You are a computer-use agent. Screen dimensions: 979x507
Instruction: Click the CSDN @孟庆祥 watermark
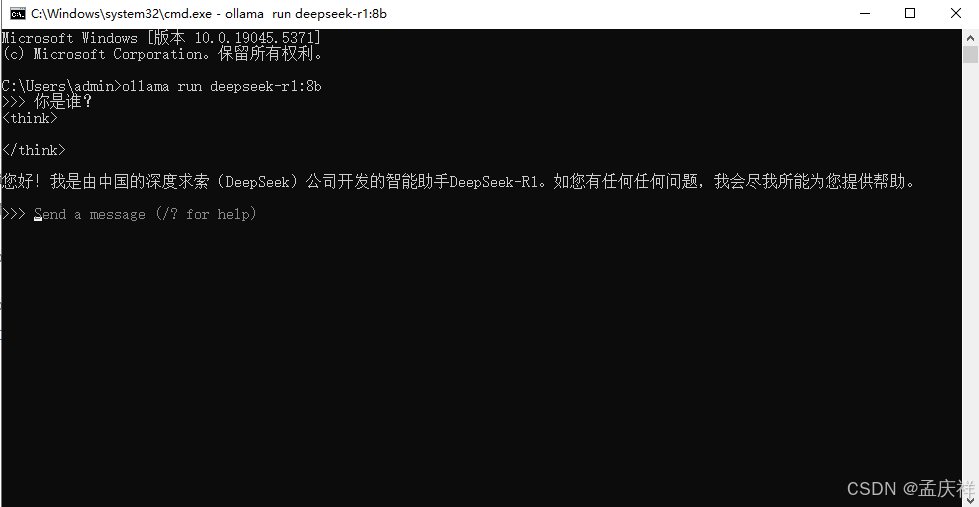pos(910,488)
